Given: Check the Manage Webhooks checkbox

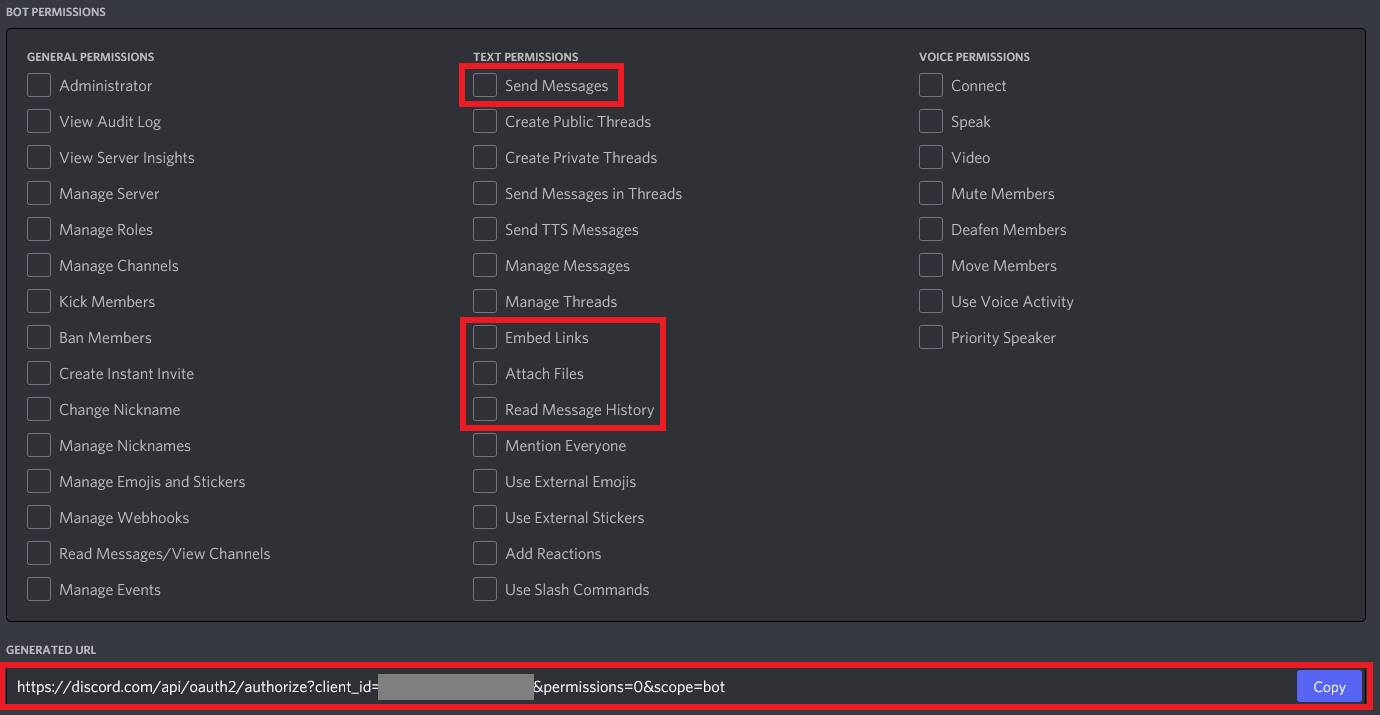Looking at the screenshot, I should [39, 518].
